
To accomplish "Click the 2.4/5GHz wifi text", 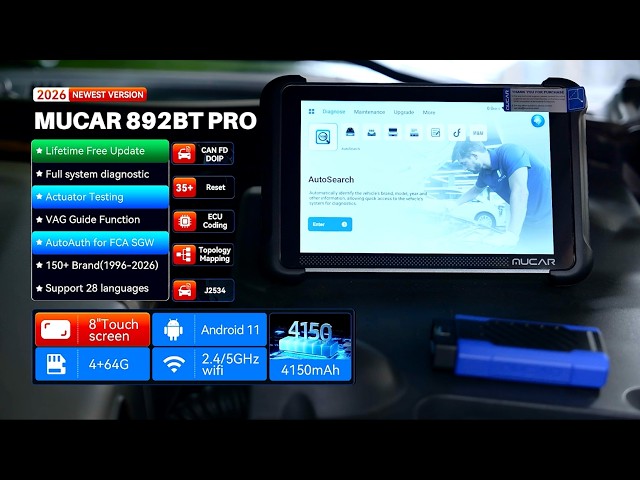I will tap(231, 364).
